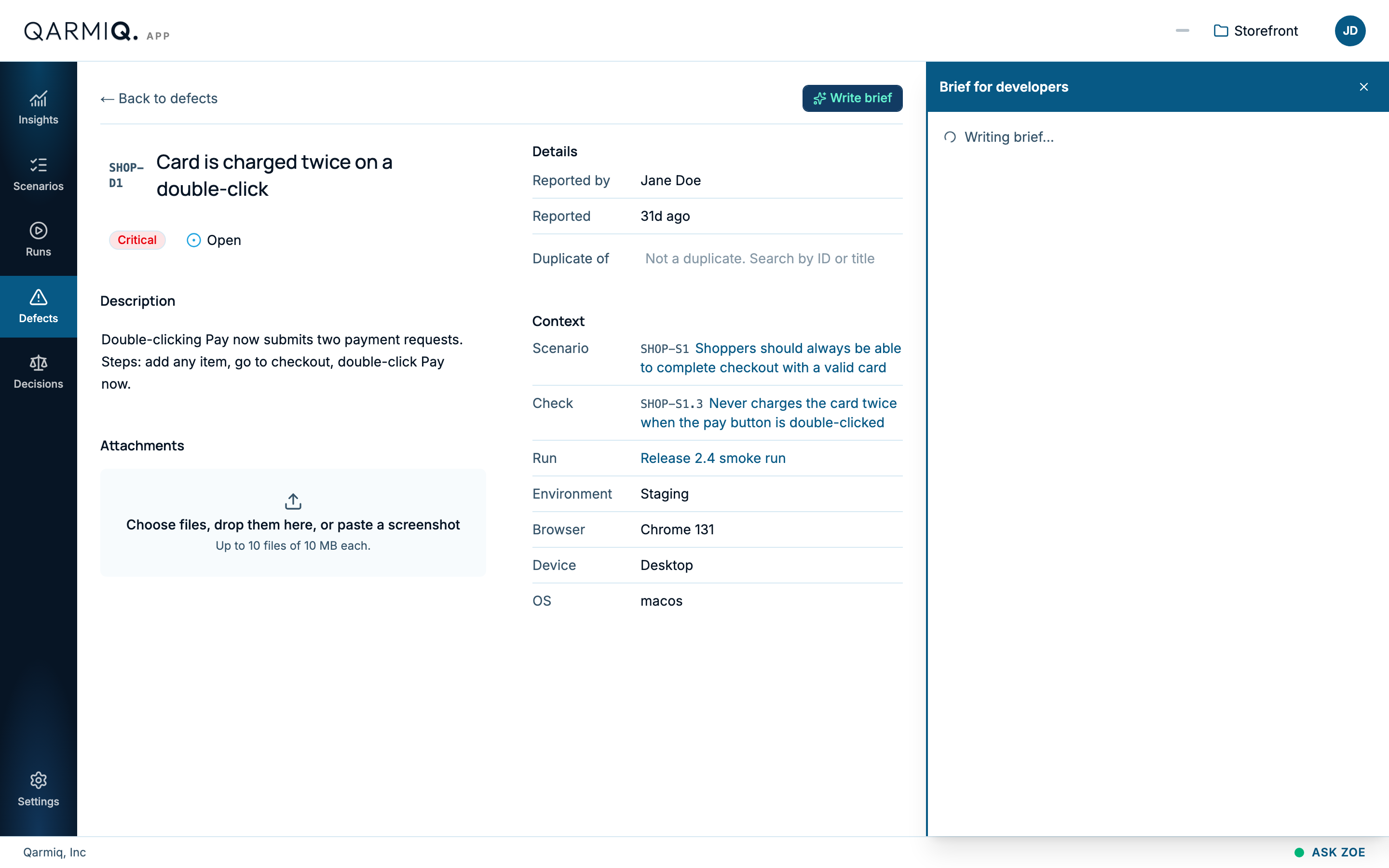Viewport: 1389px width, 868px height.
Task: Open check SHOP-S1.3 link
Action: [x=769, y=413]
